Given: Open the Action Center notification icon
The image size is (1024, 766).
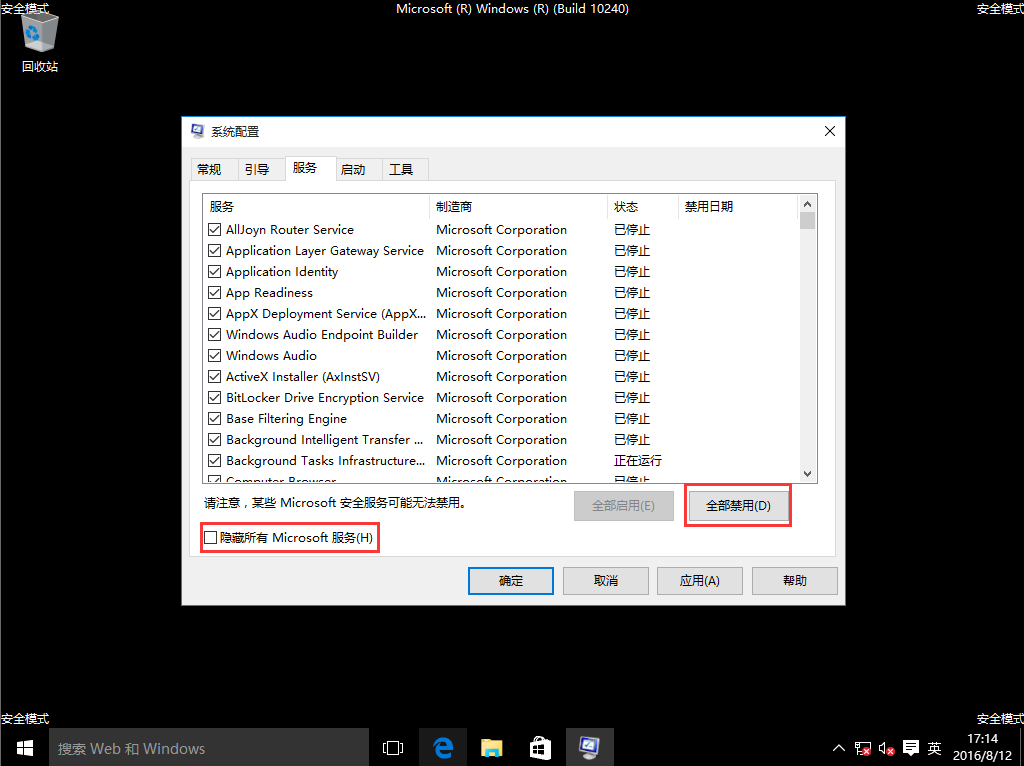Looking at the screenshot, I should (x=910, y=748).
